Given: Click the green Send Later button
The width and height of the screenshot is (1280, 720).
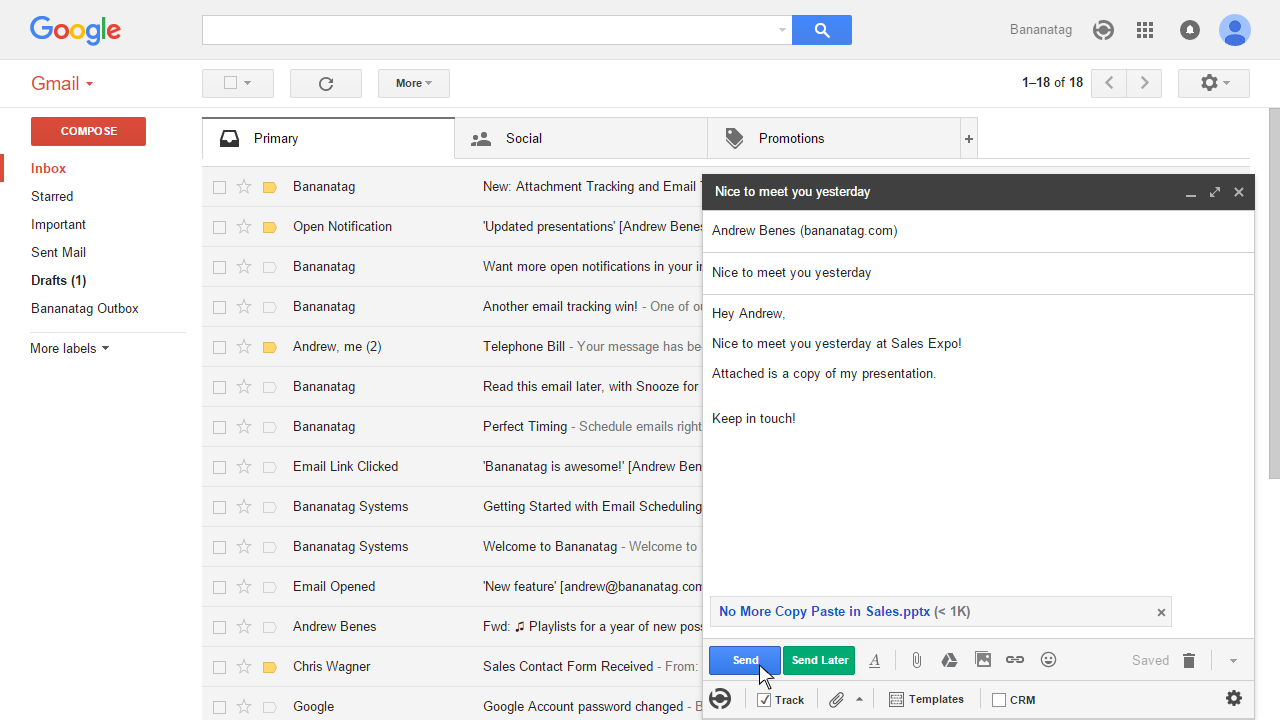Looking at the screenshot, I should (x=820, y=660).
